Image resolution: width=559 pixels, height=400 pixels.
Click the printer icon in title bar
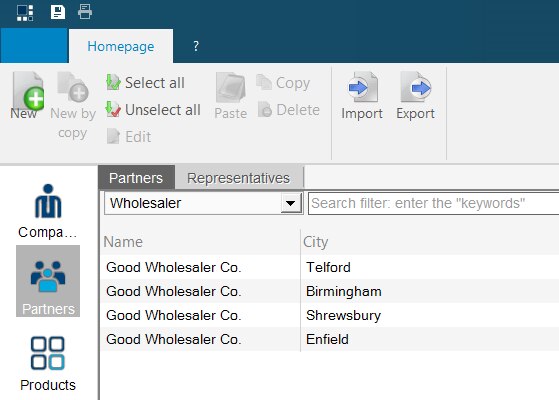pyautogui.click(x=85, y=12)
